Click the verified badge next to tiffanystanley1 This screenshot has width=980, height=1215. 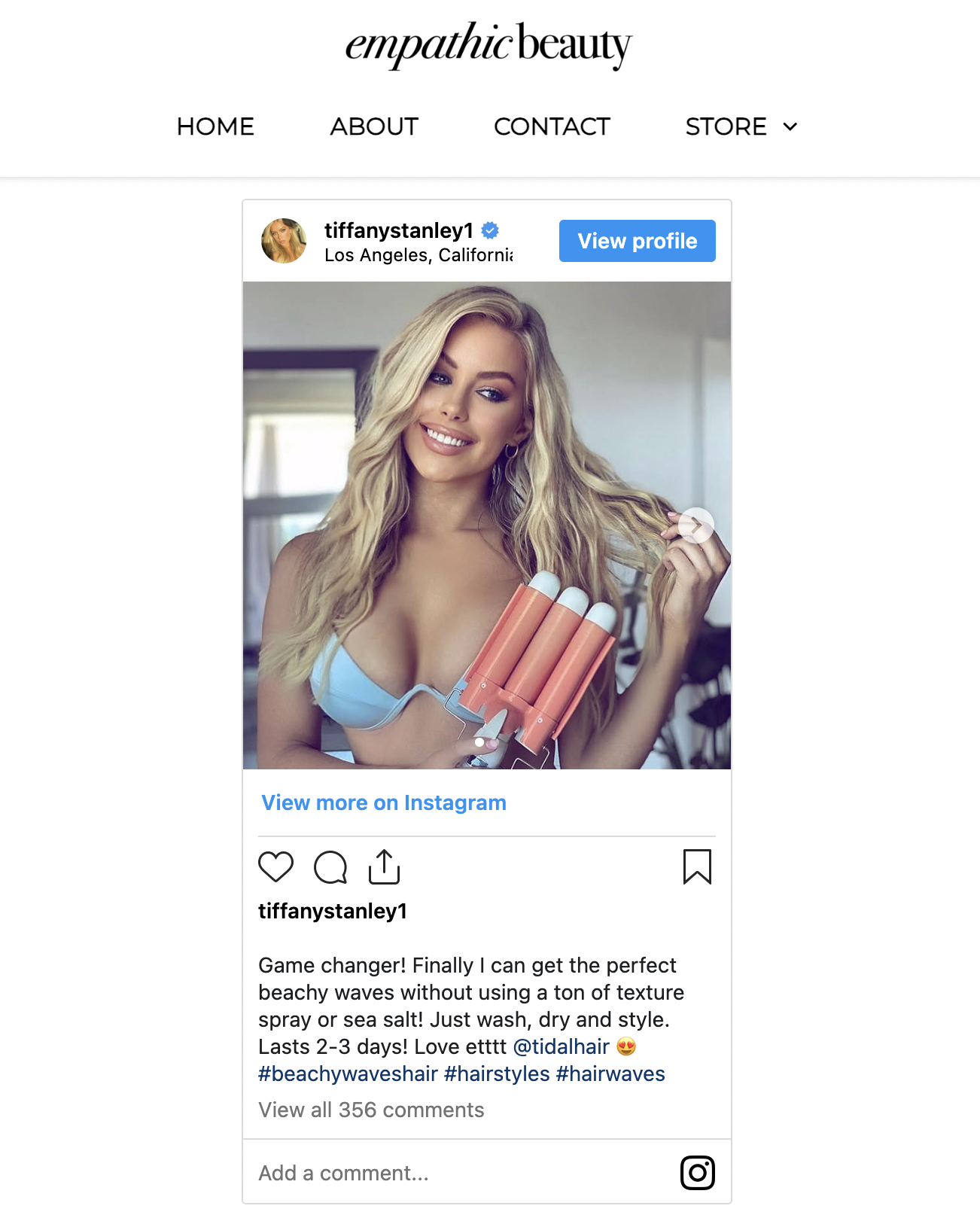click(x=490, y=230)
